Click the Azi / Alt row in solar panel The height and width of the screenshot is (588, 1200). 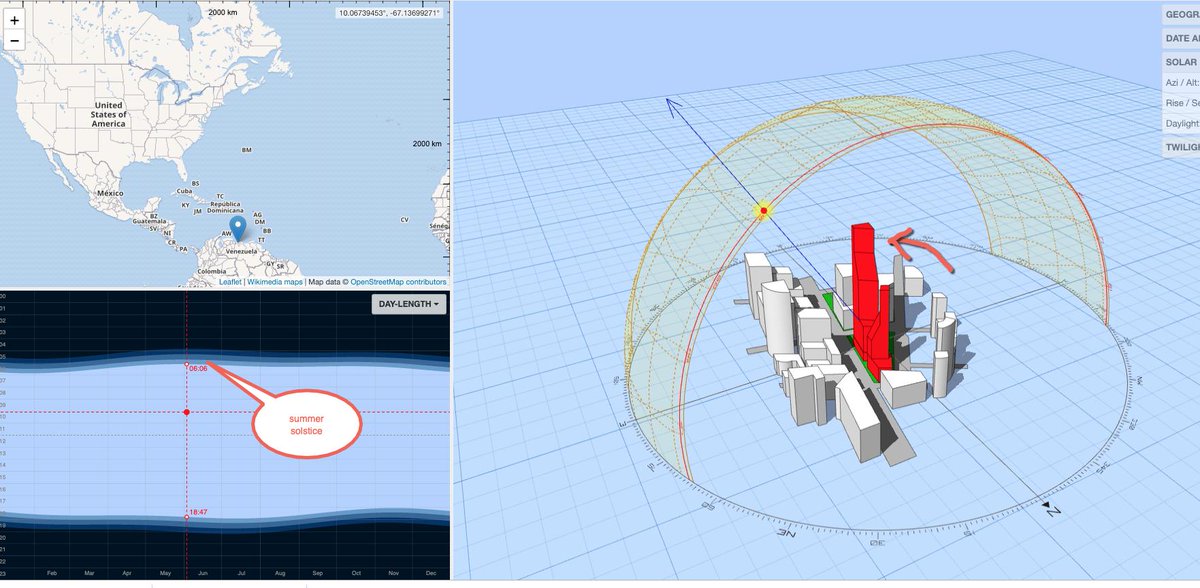[1181, 82]
